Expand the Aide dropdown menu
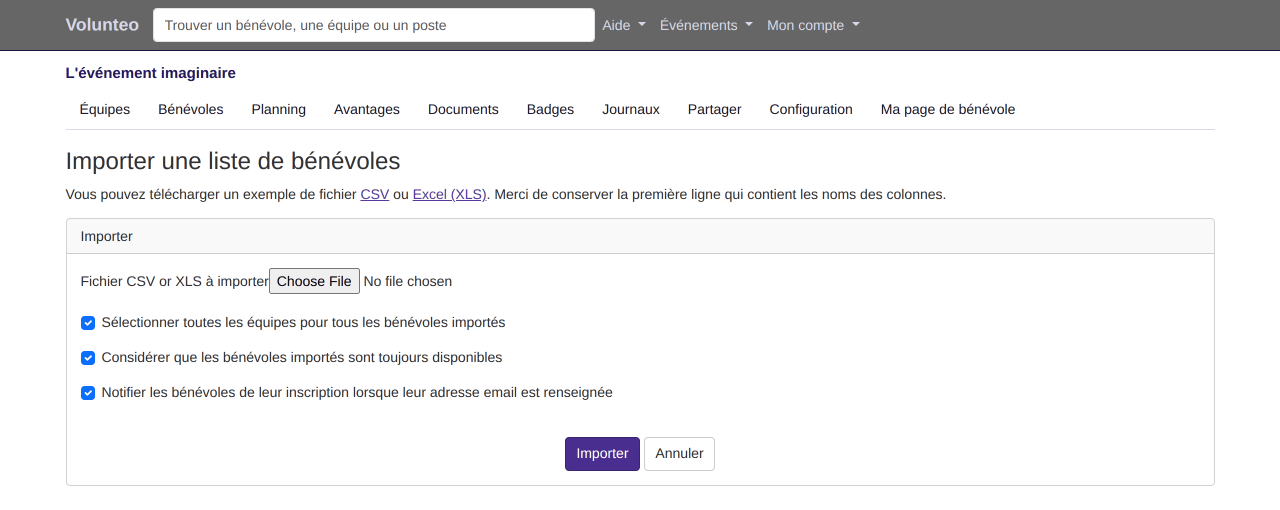This screenshot has width=1280, height=510. 624,25
